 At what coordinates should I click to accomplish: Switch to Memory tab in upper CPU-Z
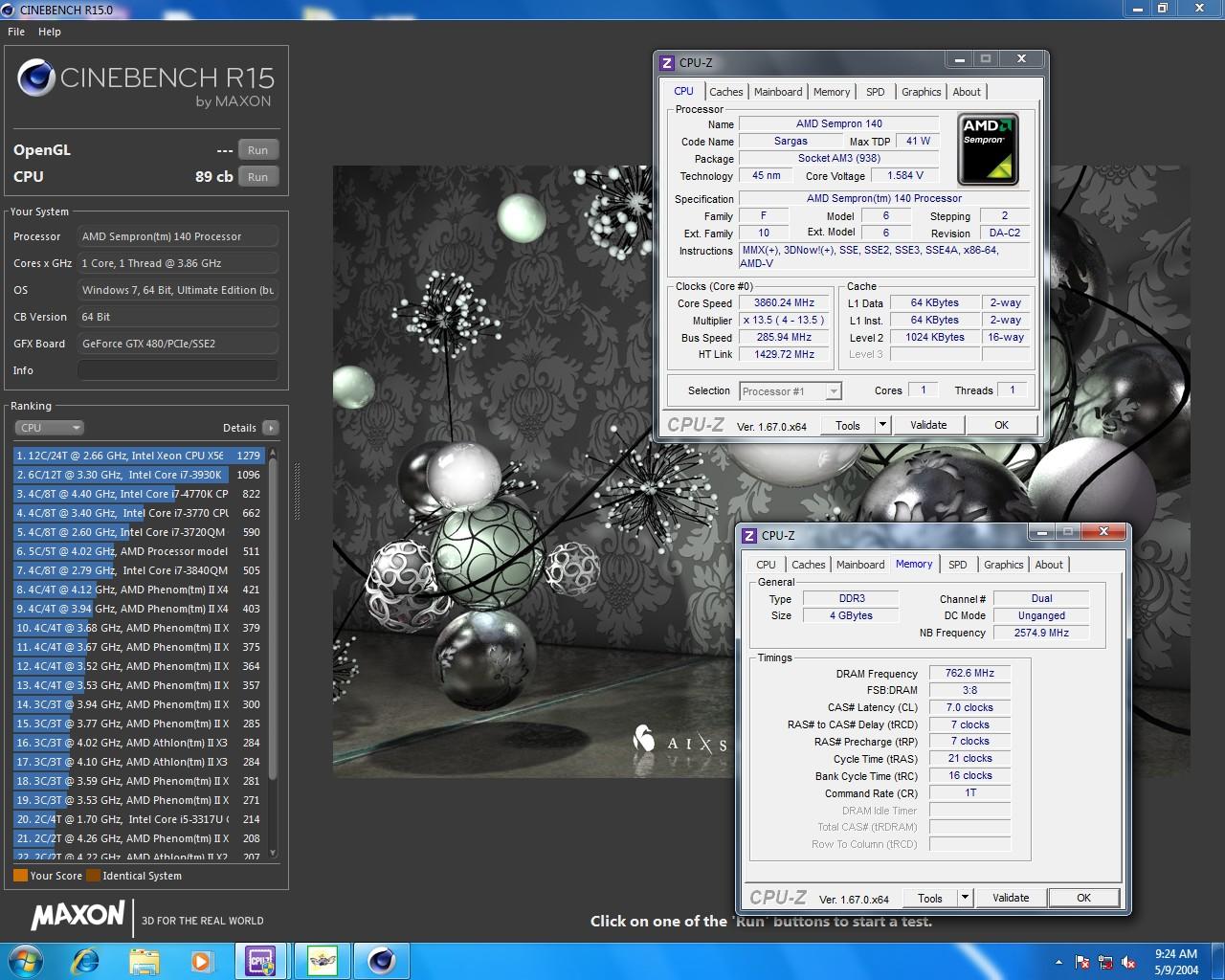pyautogui.click(x=832, y=92)
